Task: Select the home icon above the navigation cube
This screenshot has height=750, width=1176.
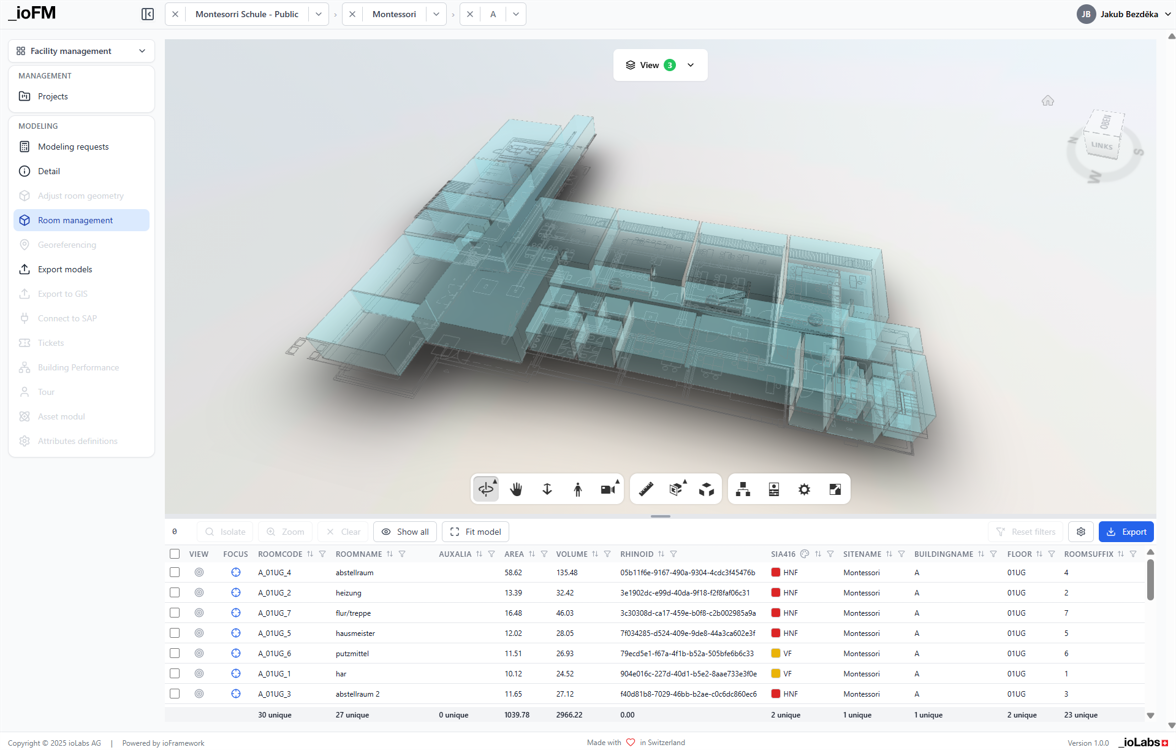Action: point(1048,101)
